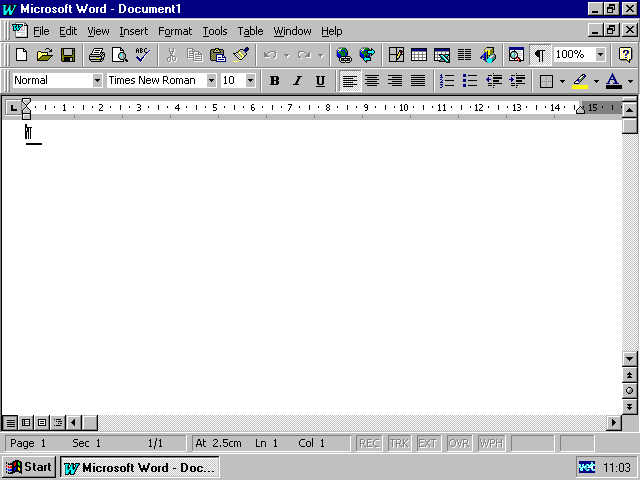Open the Format menu
Screen dimensions: 640x480
pos(175,31)
